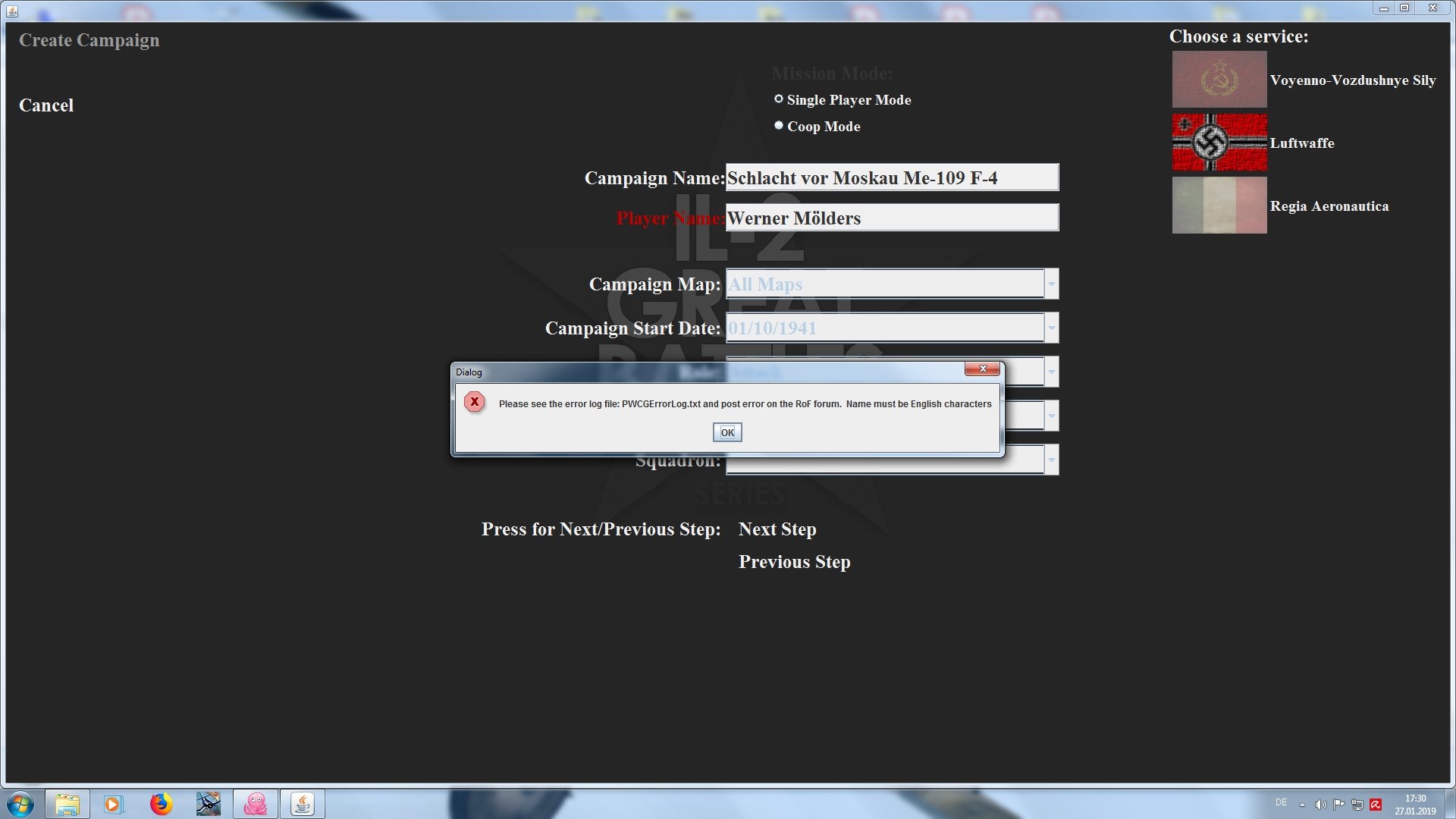This screenshot has width=1456, height=819.
Task: Close the error Dialog with red X
Action: point(982,369)
